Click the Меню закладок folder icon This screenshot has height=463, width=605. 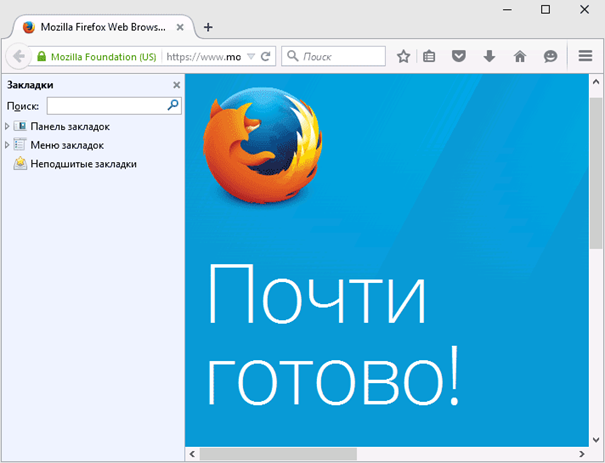(x=20, y=144)
